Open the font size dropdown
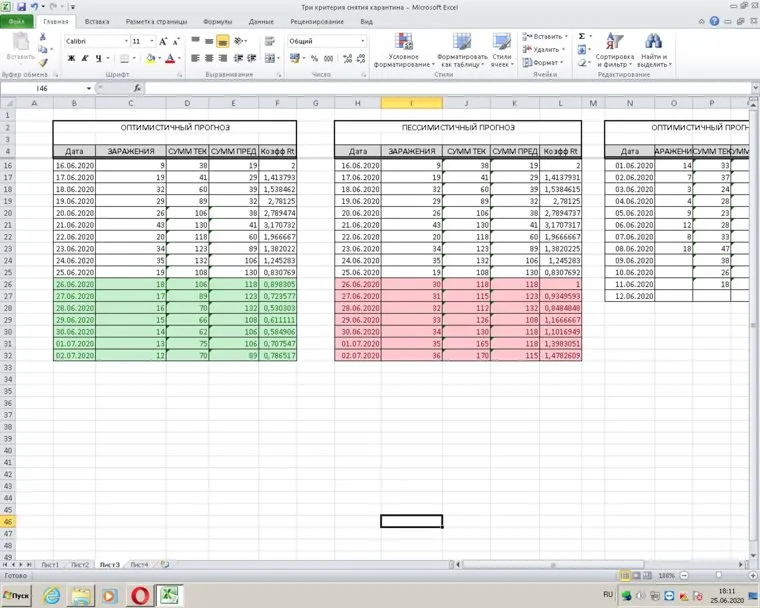 click(x=152, y=41)
